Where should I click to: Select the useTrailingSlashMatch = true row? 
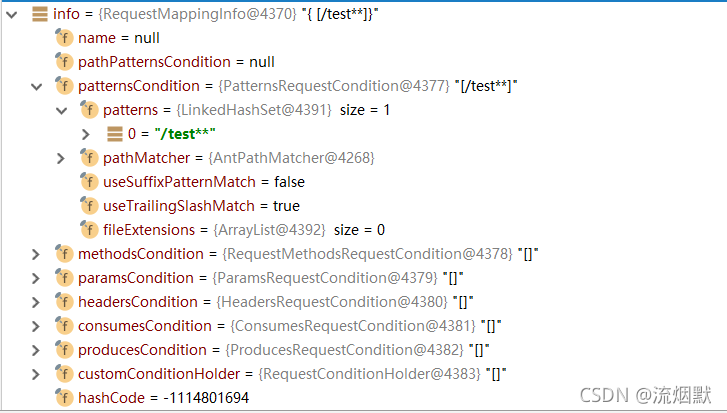(201, 206)
